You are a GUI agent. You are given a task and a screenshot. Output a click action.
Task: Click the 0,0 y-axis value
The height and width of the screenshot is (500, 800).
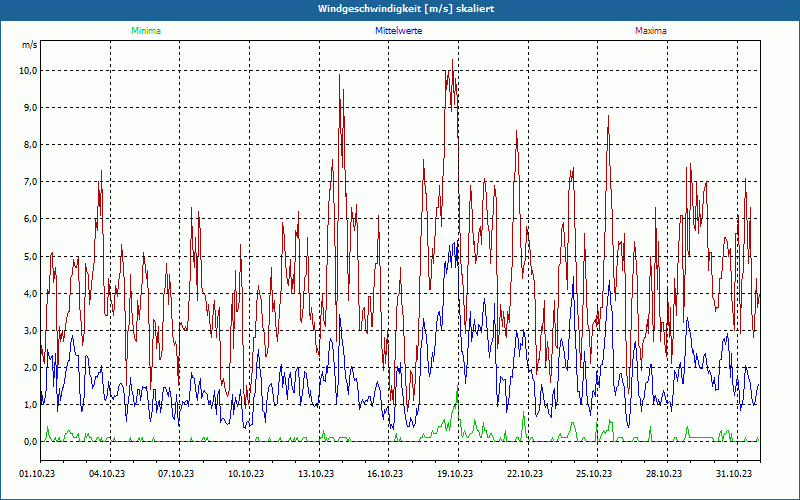click(x=31, y=442)
